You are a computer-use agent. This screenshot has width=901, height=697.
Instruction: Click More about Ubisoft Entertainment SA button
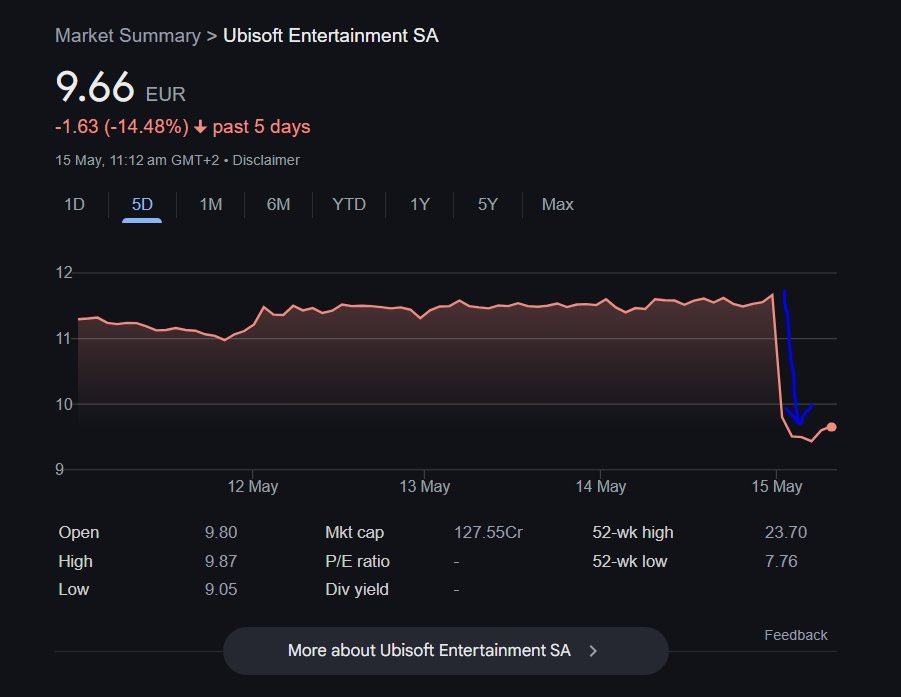[446, 650]
